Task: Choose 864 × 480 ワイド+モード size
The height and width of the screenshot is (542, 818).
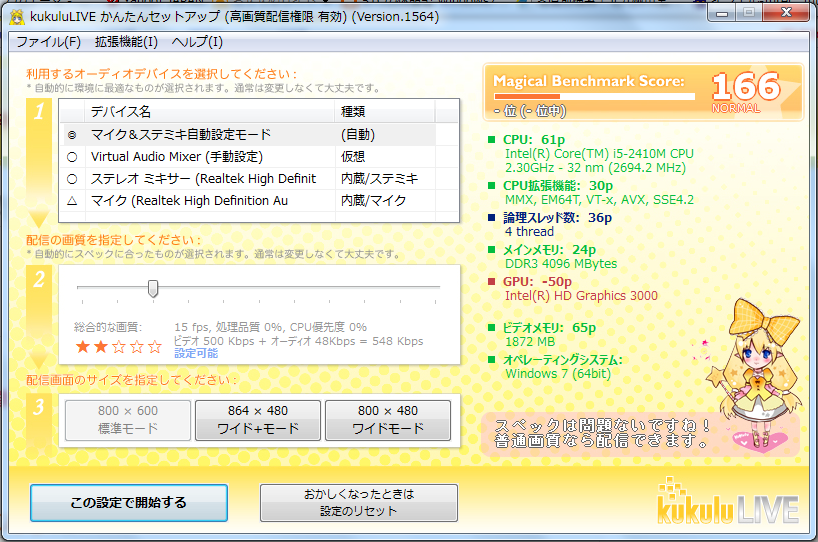Action: point(258,420)
